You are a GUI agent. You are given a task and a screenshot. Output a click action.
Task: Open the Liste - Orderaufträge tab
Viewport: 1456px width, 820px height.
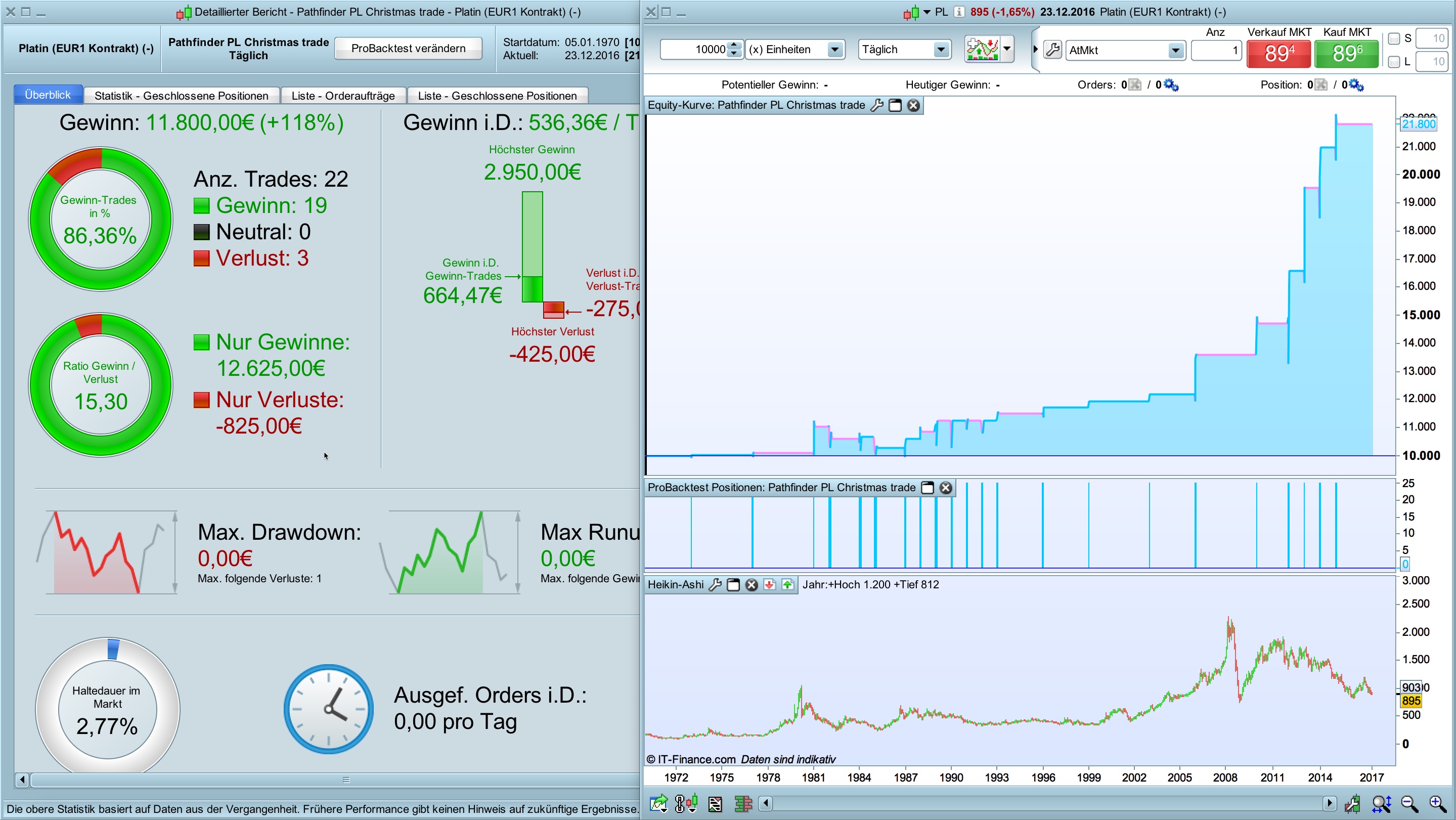(343, 96)
